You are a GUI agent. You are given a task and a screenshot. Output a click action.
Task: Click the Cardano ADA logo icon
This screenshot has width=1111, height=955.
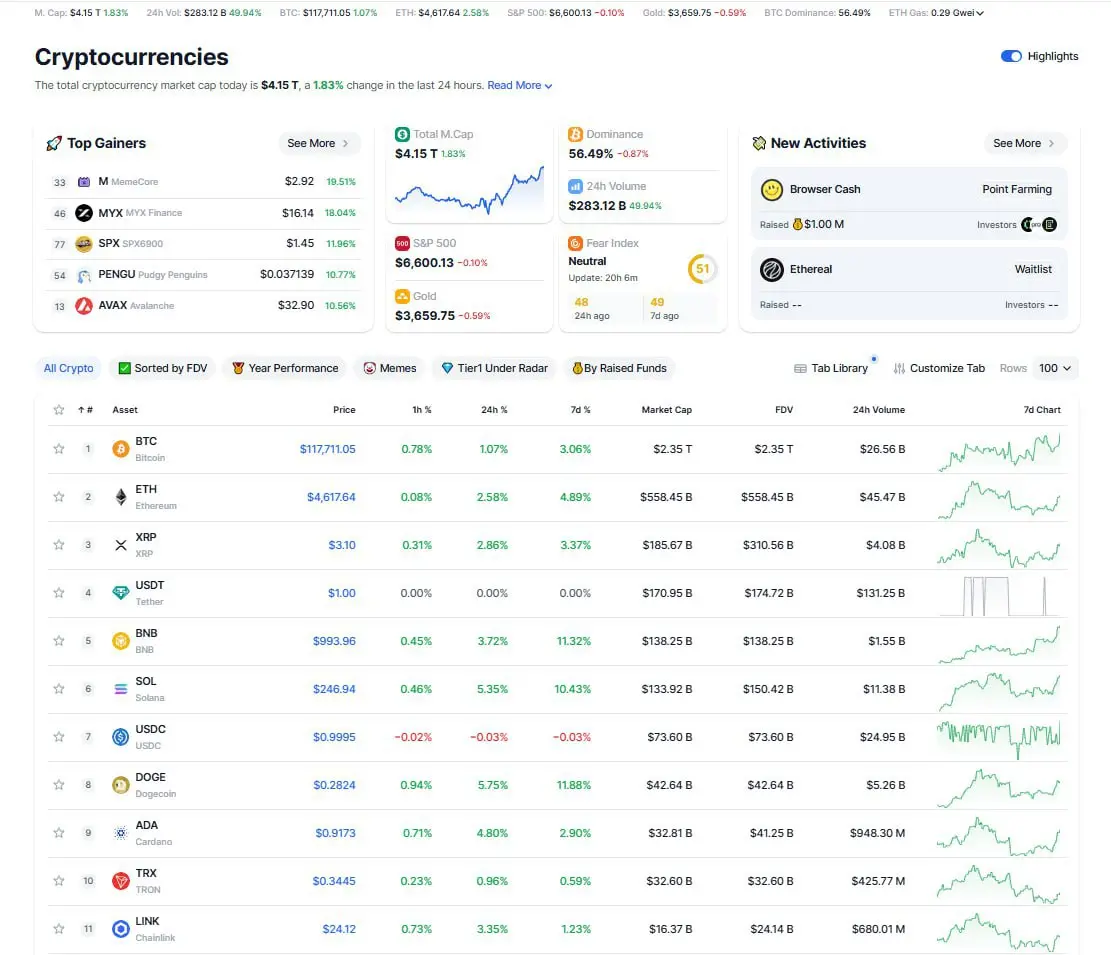(x=120, y=833)
